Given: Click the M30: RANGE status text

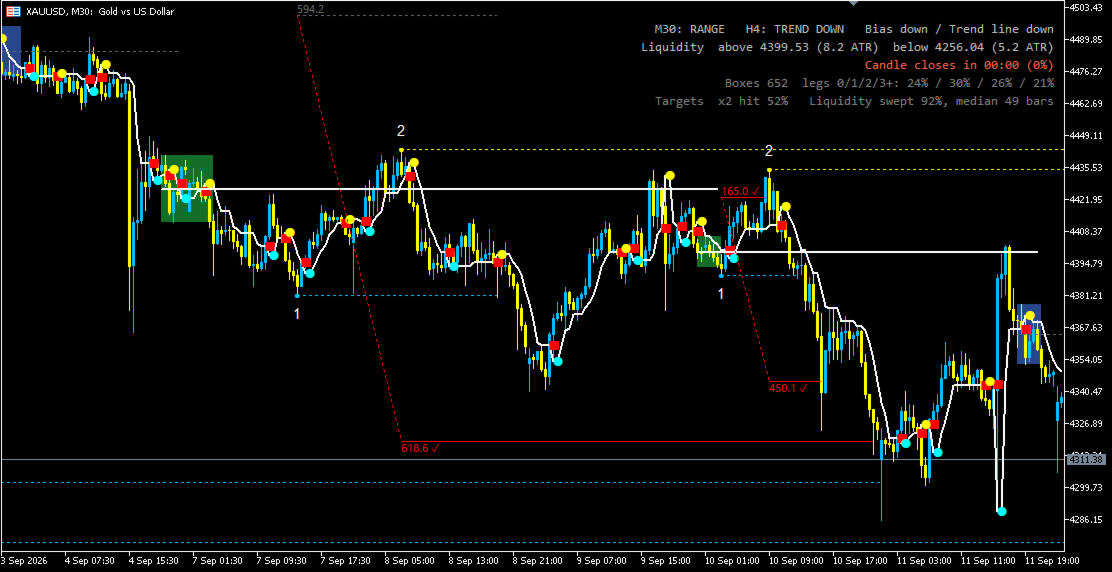Looking at the screenshot, I should pos(689,29).
